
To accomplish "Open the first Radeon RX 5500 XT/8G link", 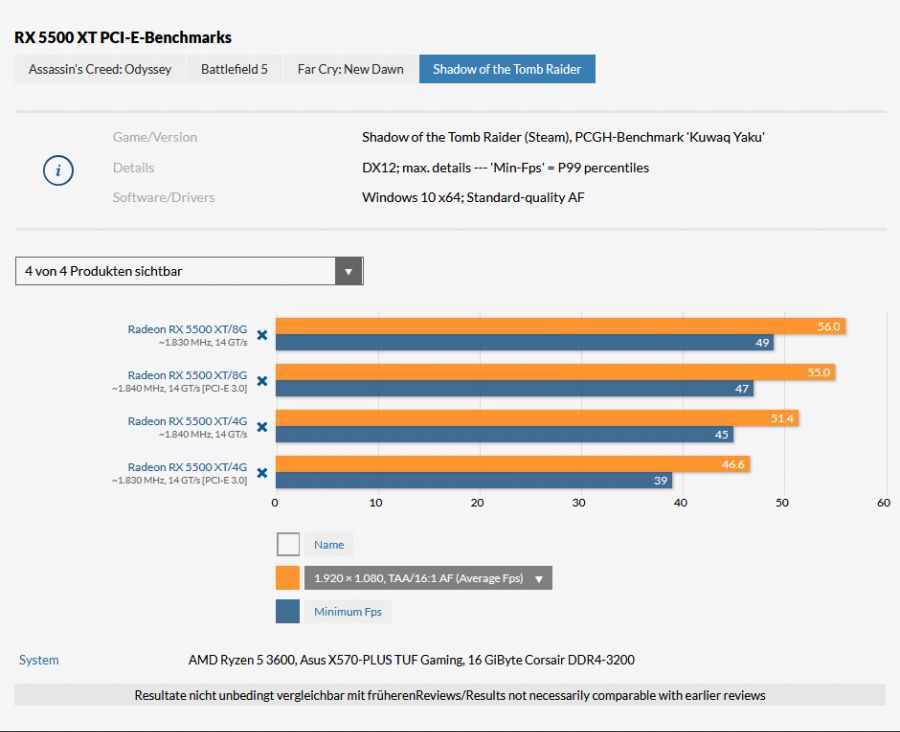I will pyautogui.click(x=187, y=329).
